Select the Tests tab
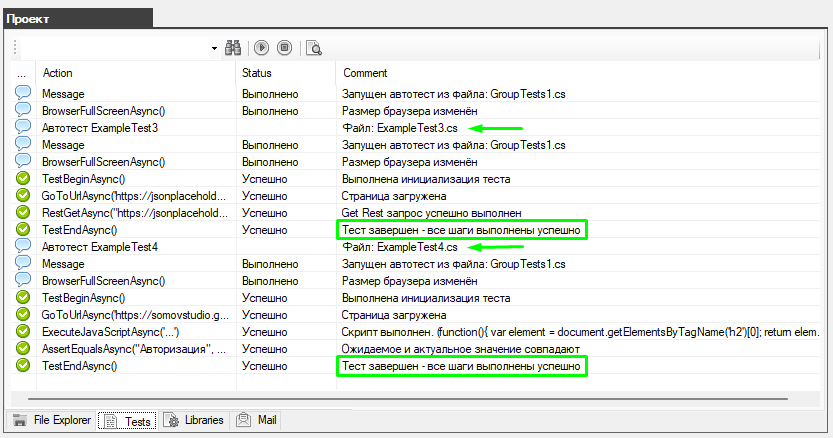Screen dimensions: 833x438 (127, 421)
